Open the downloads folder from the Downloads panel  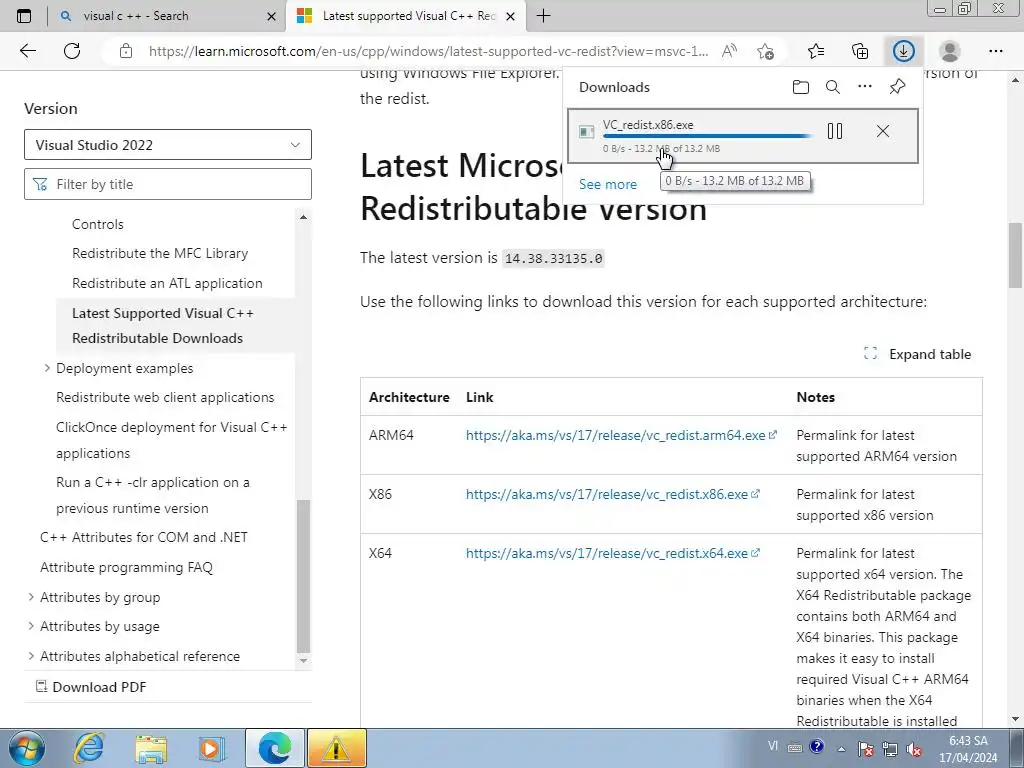[801, 87]
